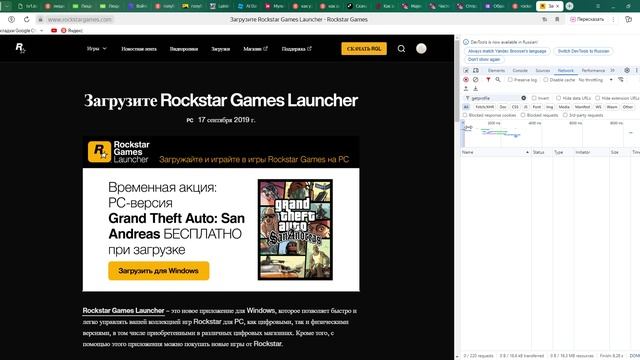Open the Новостная лента menu item
The width and height of the screenshot is (640, 360).
click(139, 49)
